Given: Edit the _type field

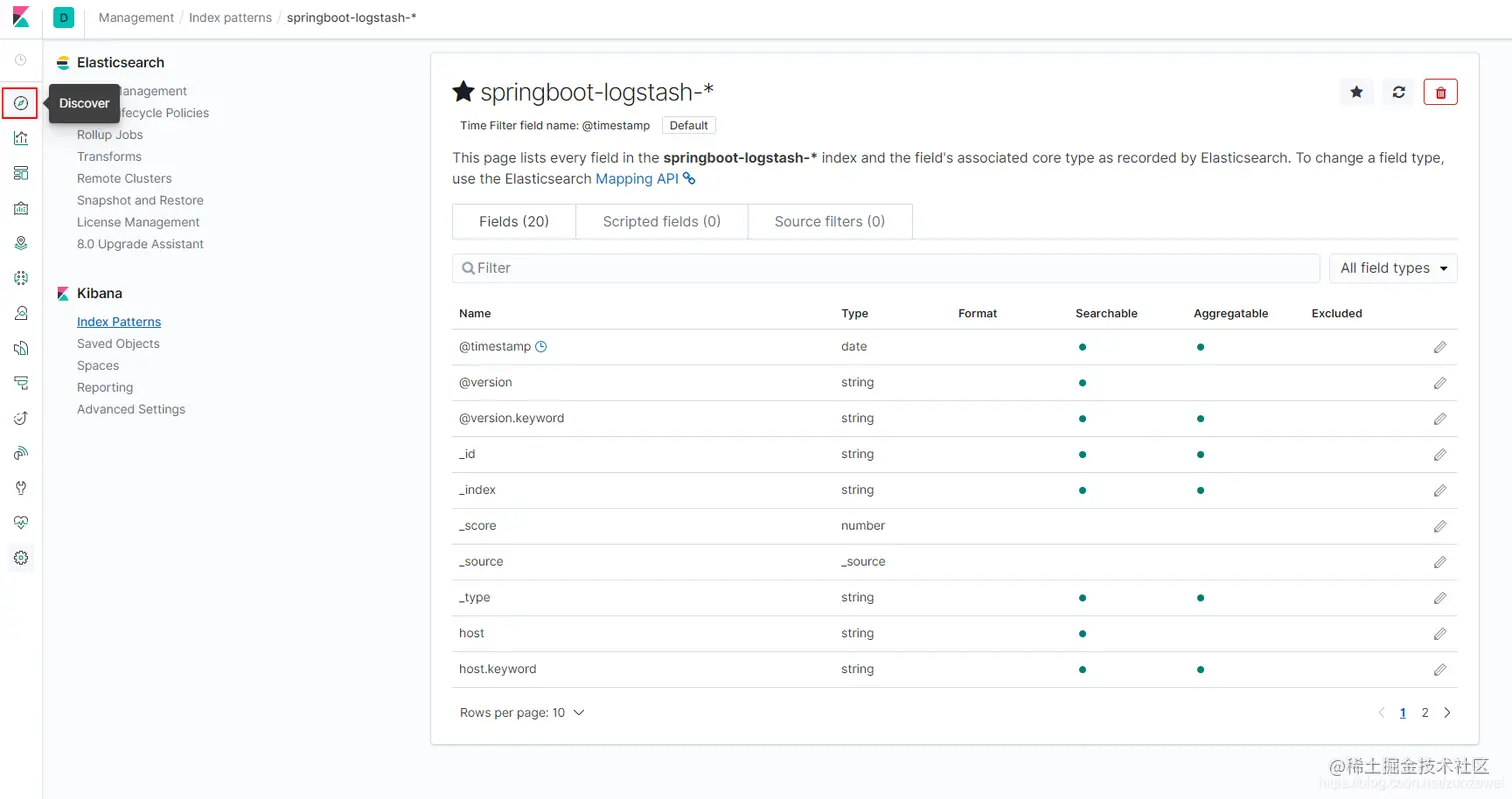Looking at the screenshot, I should (1440, 598).
